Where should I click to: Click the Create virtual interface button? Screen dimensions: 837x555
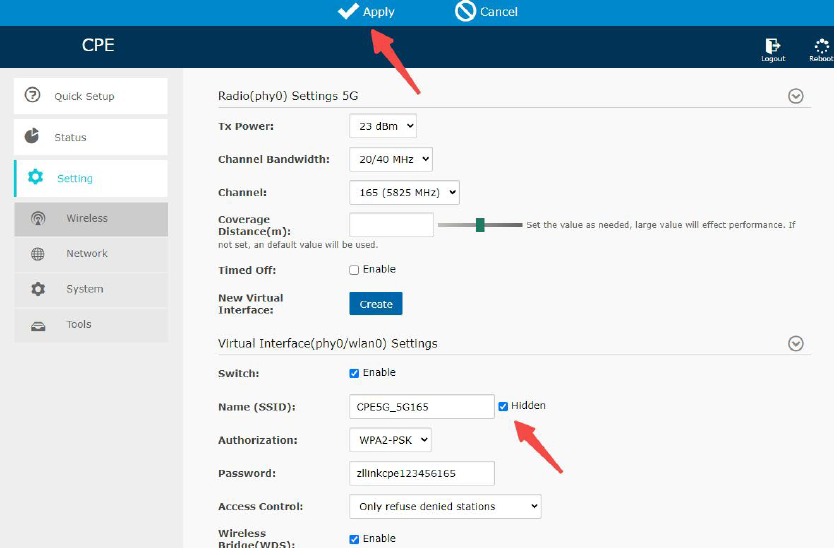tap(375, 304)
